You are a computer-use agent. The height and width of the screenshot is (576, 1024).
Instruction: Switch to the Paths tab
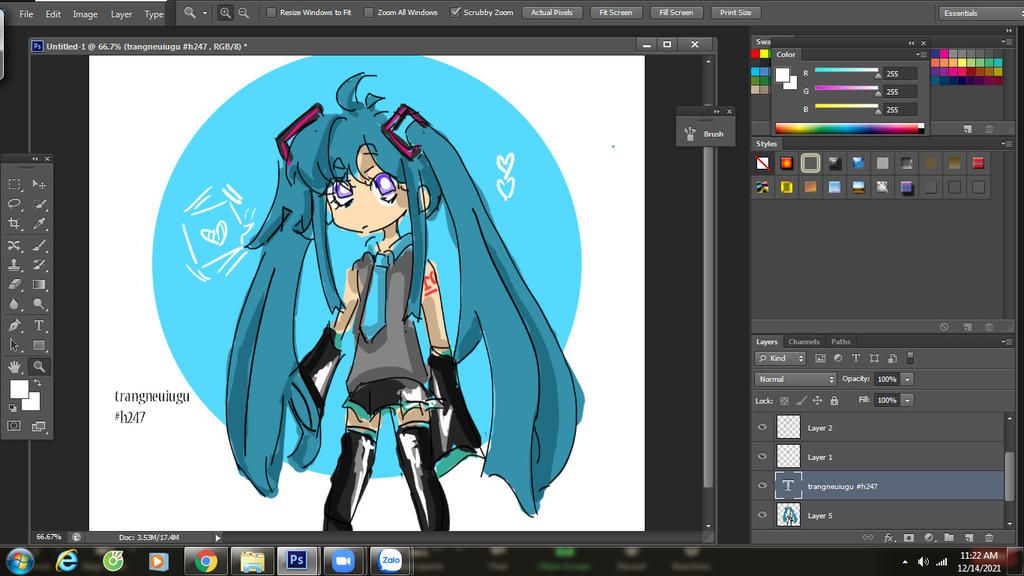(x=840, y=342)
